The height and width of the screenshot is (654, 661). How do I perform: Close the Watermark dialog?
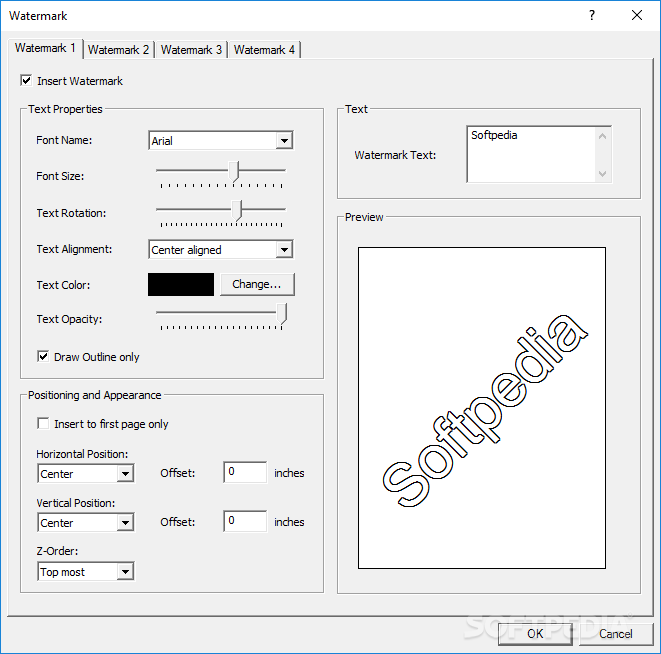(x=637, y=16)
